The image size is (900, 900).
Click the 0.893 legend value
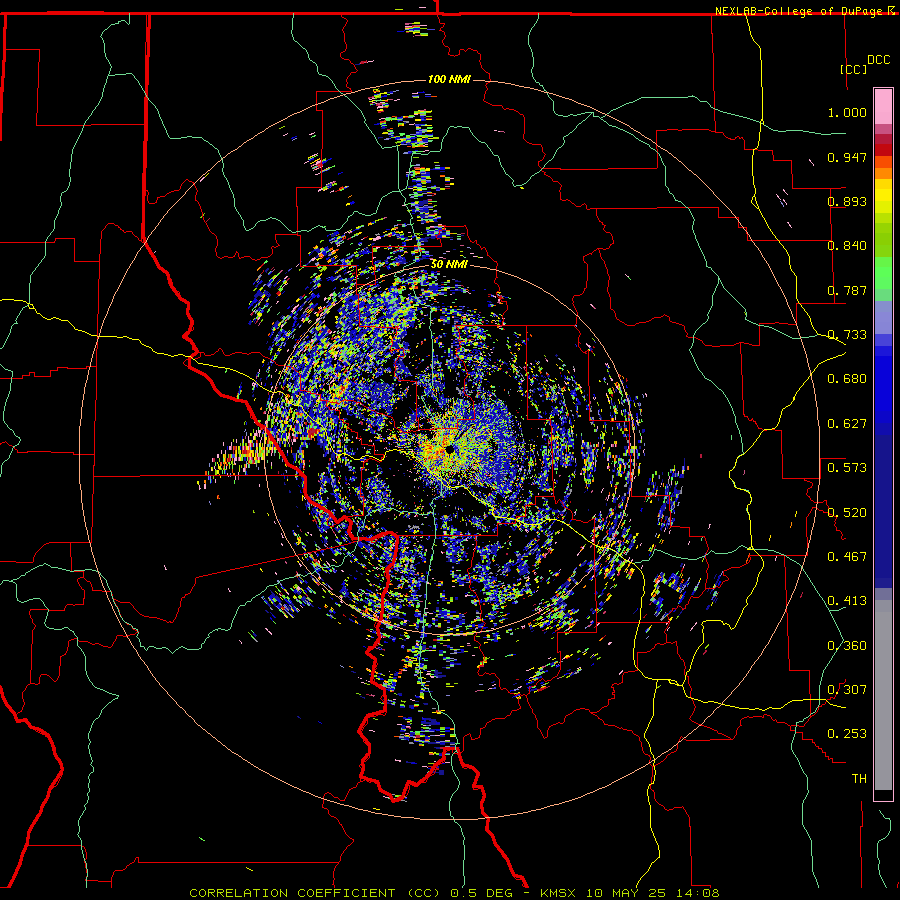coord(847,201)
